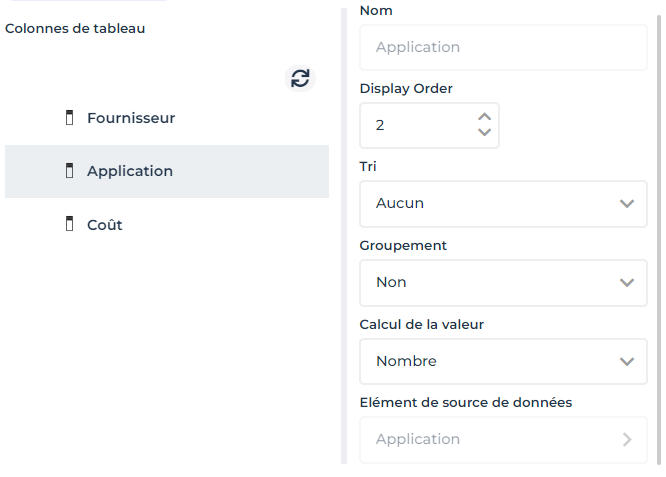Open the Tri dropdown showing Aucun
Image resolution: width=666 pixels, height=477 pixels.
coord(490,203)
